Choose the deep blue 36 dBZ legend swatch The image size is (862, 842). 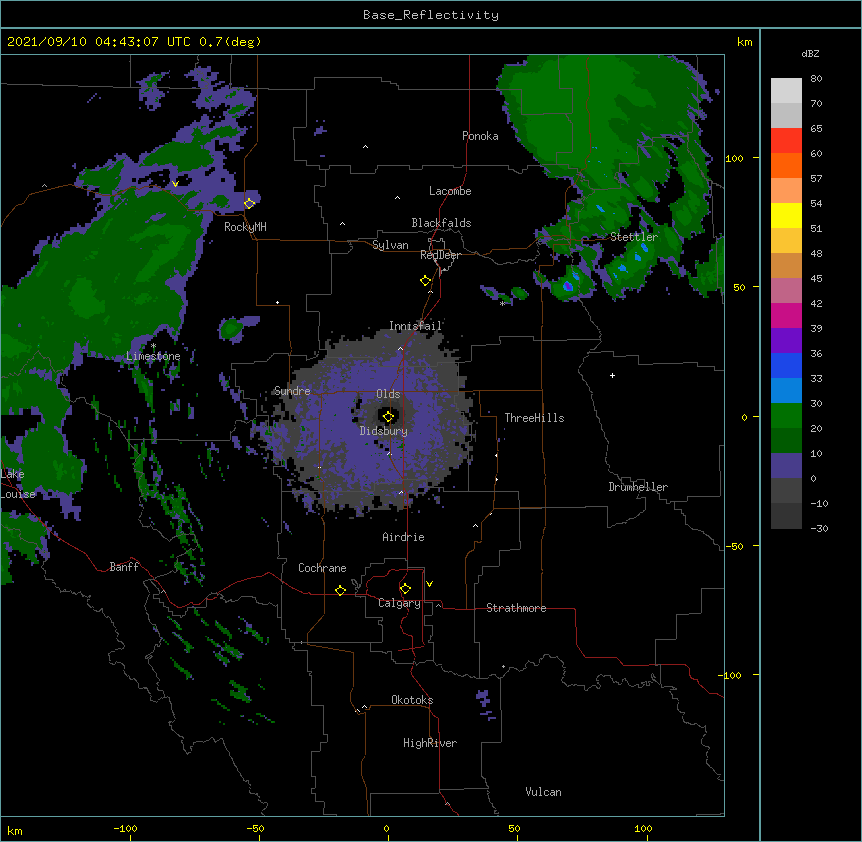[x=786, y=365]
